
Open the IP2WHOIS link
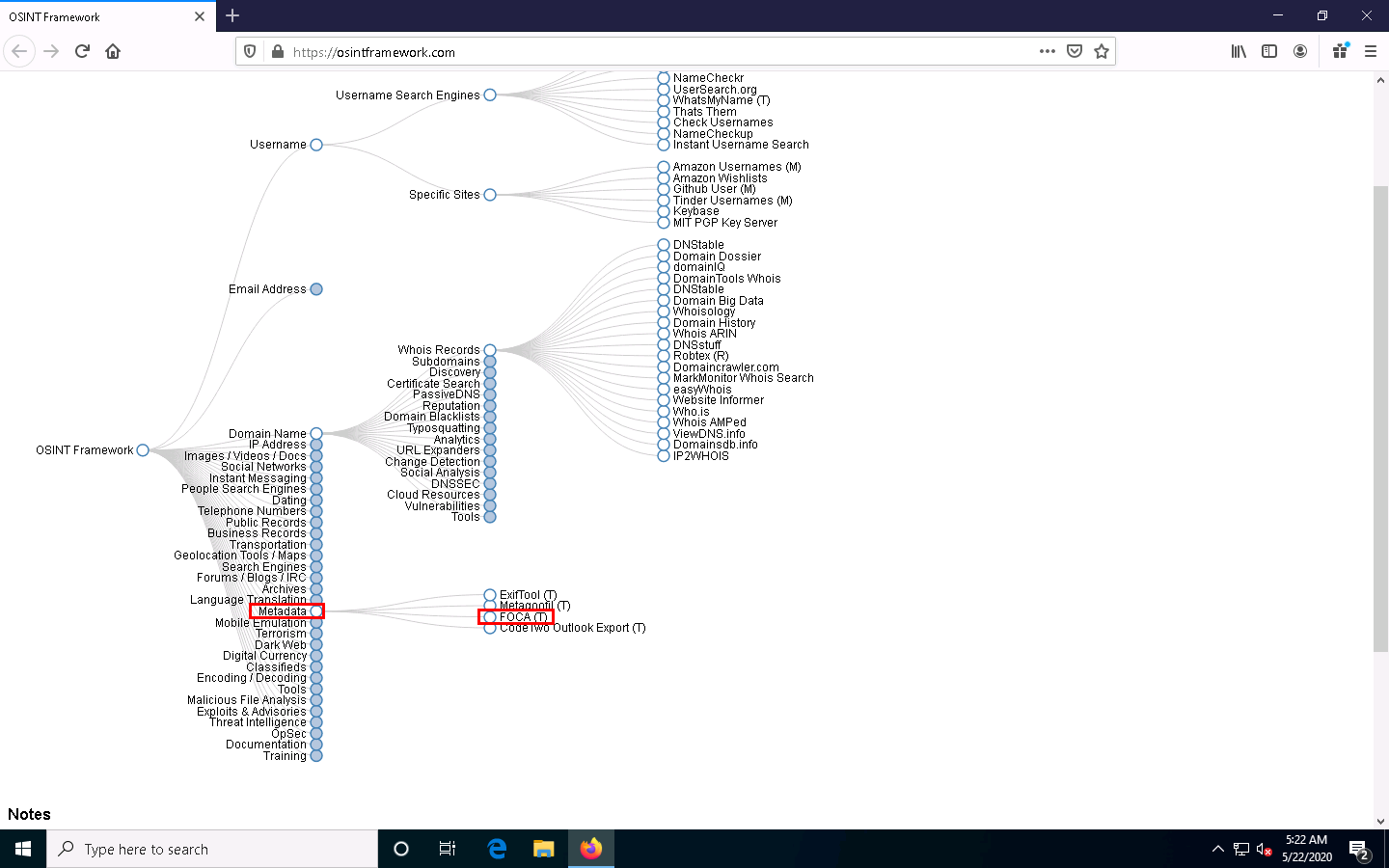tap(701, 456)
